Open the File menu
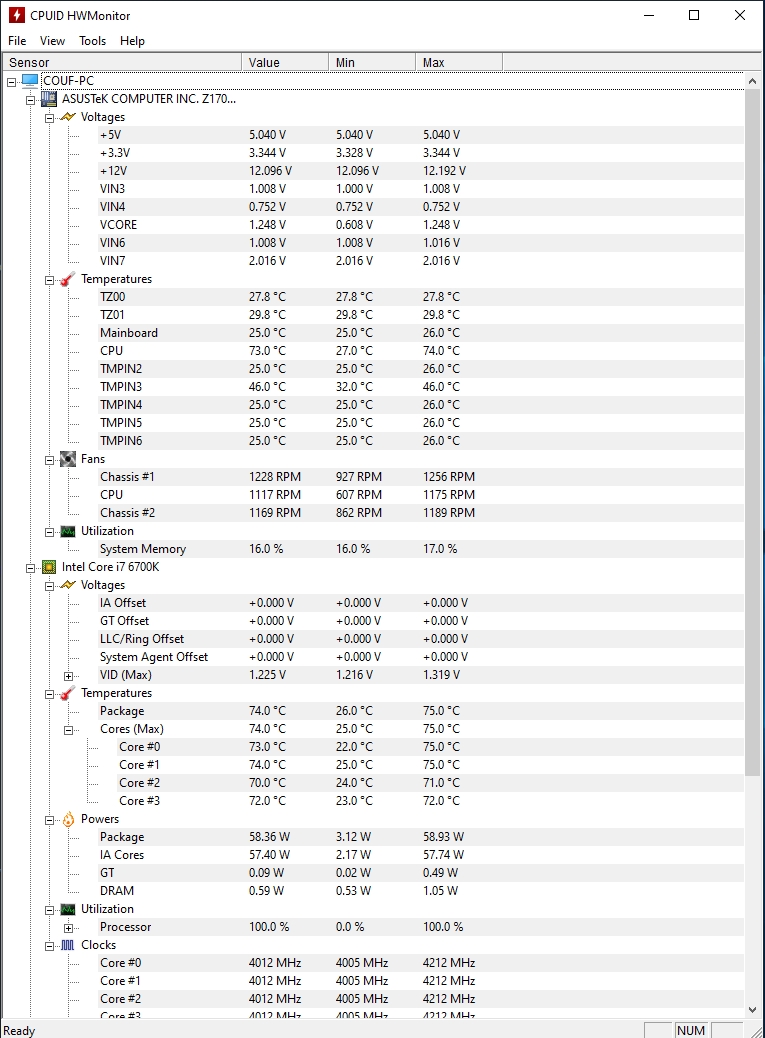This screenshot has height=1038, width=765. [x=17, y=41]
